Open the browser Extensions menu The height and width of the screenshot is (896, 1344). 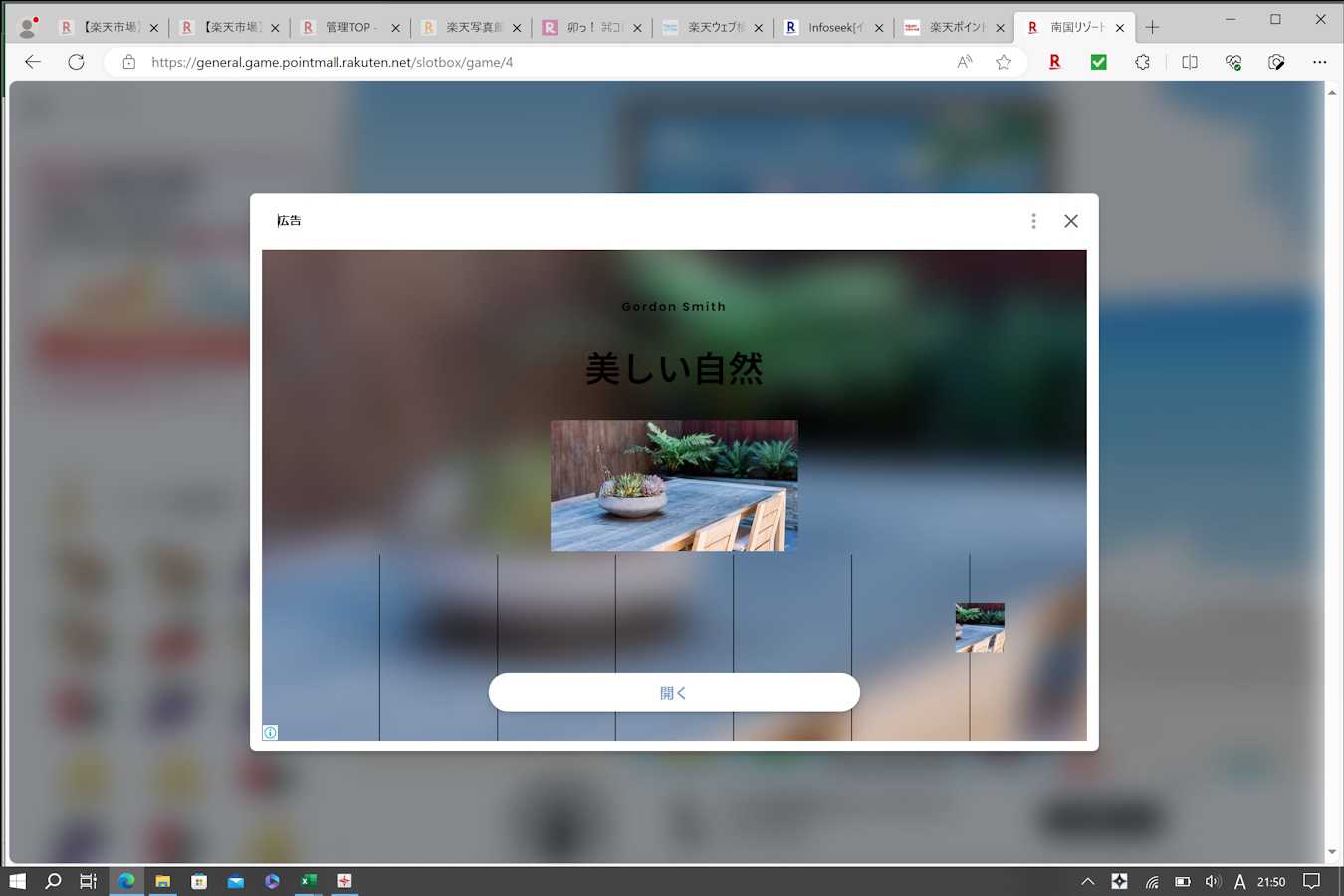pos(1142,62)
